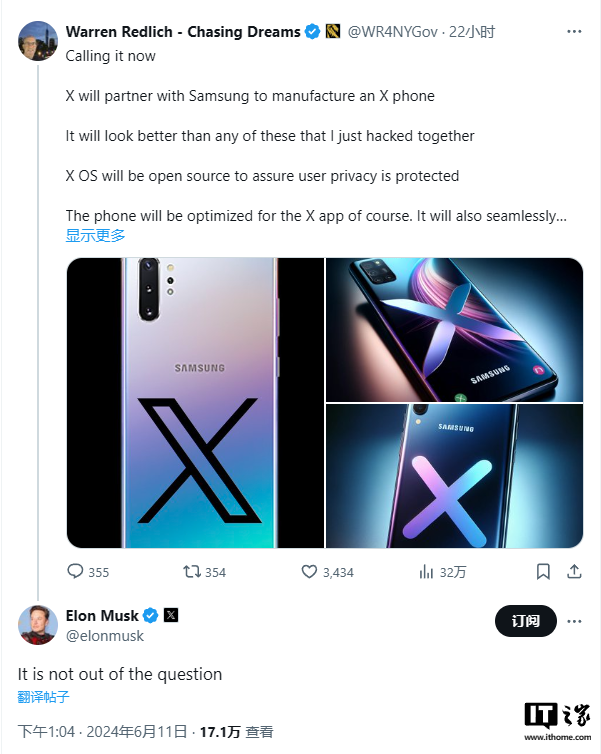This screenshot has height=754, width=601.
Task: Open the large Samsung X phone image
Action: [x=195, y=403]
